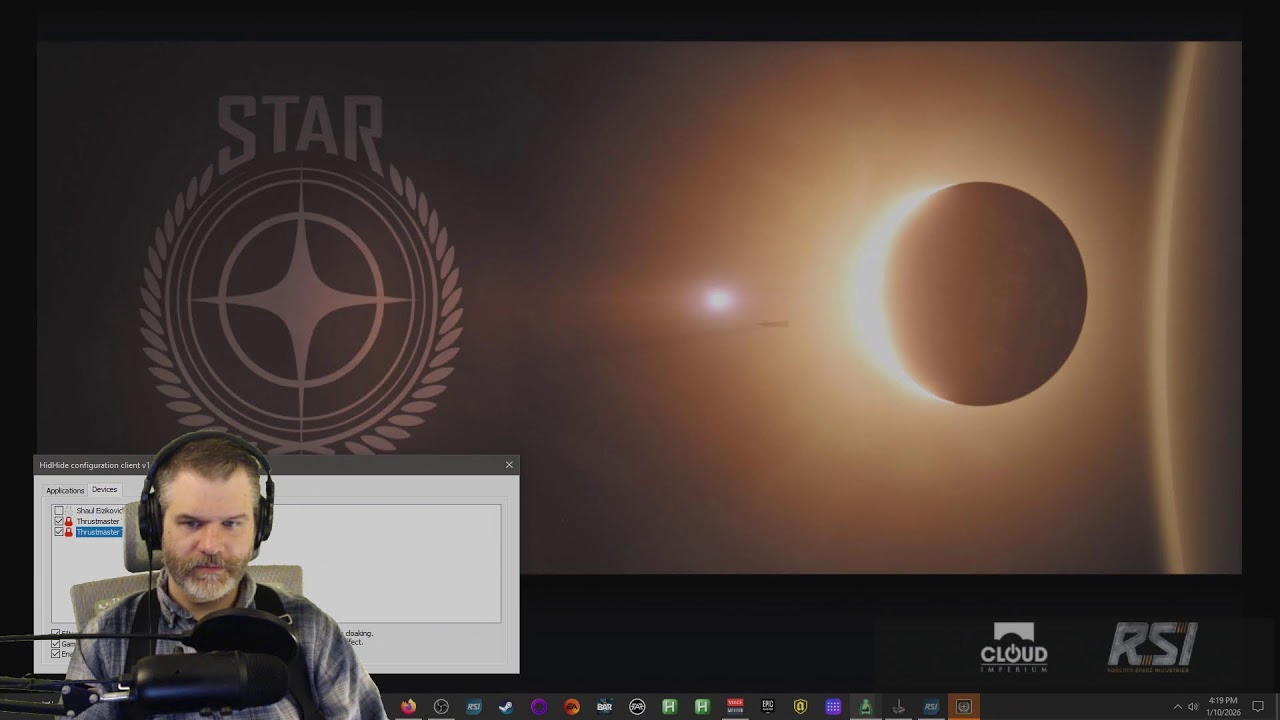Open OBS Studio from the taskbar
1280x720 pixels.
(x=441, y=707)
